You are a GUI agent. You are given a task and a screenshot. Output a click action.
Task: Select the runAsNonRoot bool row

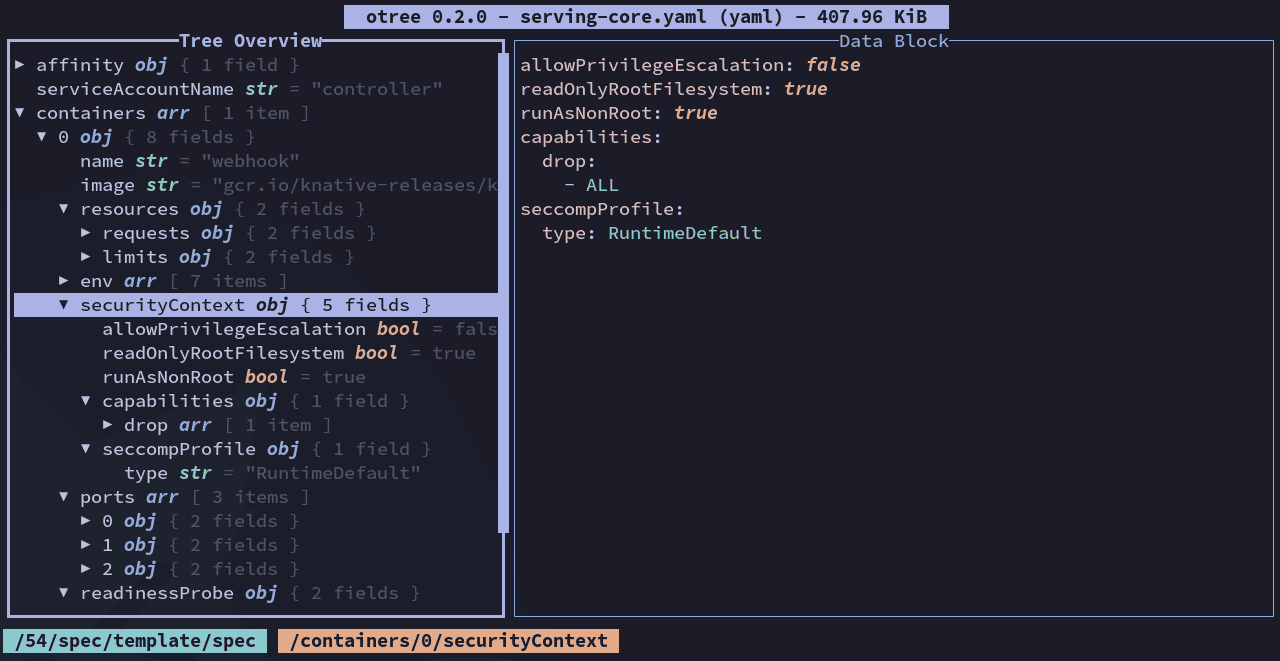coord(256,377)
